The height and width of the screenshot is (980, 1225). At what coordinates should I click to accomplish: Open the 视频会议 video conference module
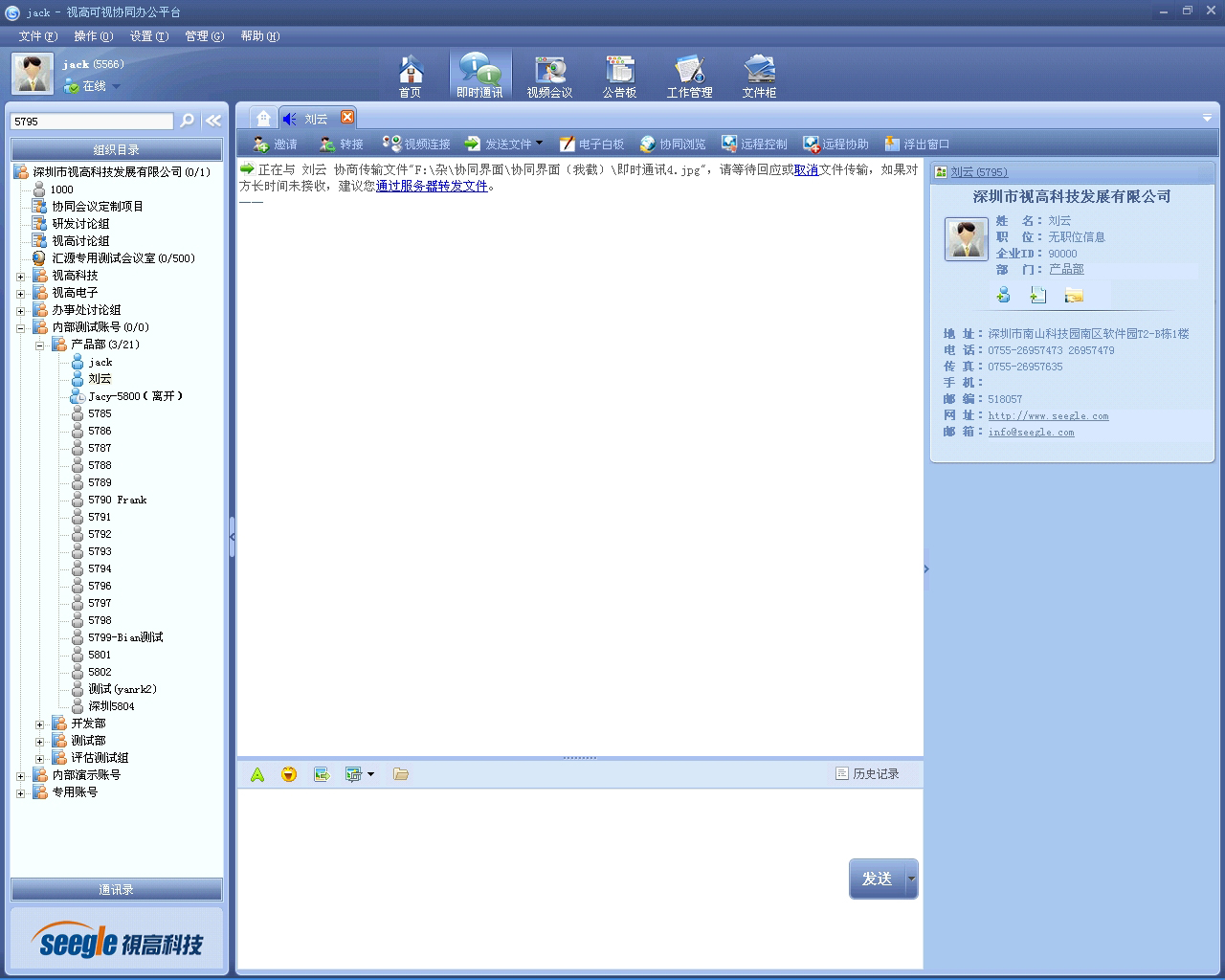(x=549, y=76)
